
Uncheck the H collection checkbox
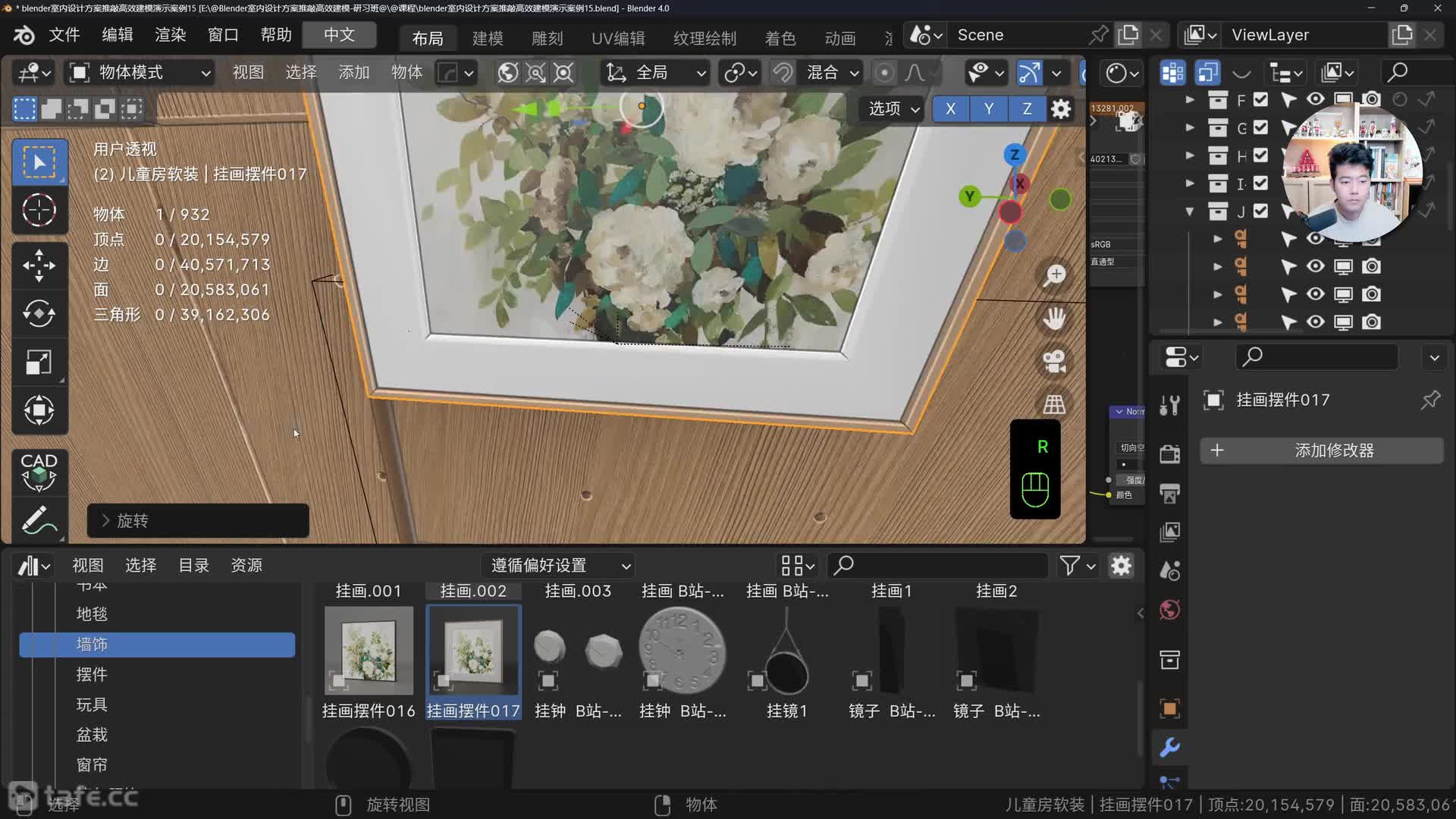[x=1260, y=155]
